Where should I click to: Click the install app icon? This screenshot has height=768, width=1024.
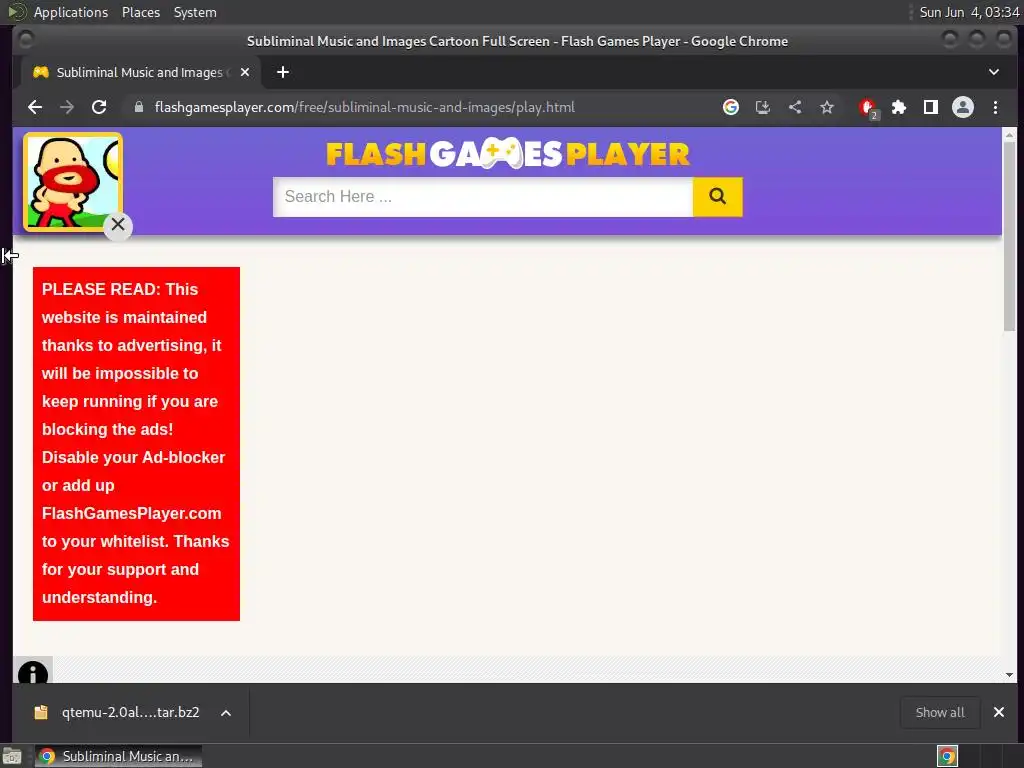pos(763,107)
